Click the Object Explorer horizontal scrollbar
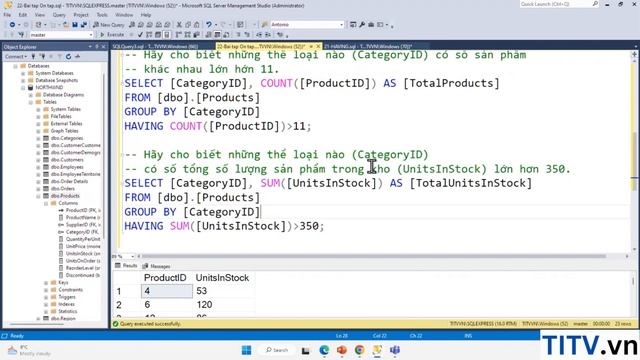 [37, 324]
